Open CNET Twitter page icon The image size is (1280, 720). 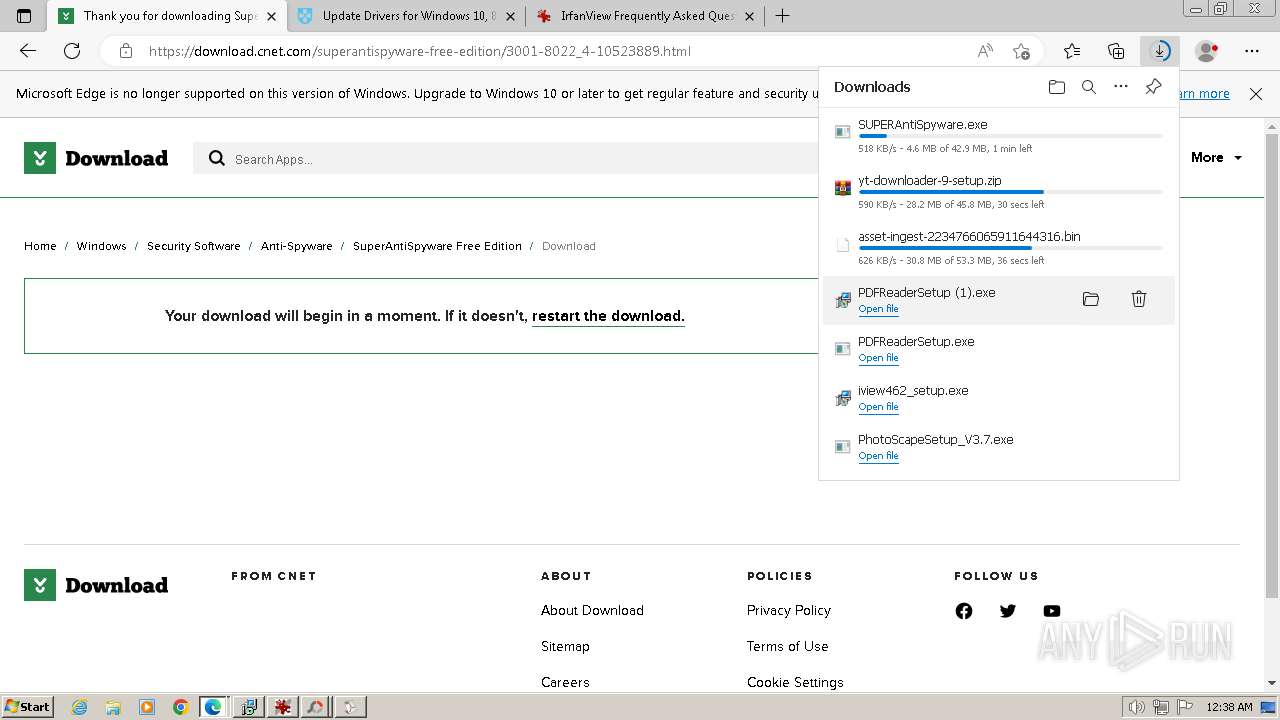(x=1008, y=611)
